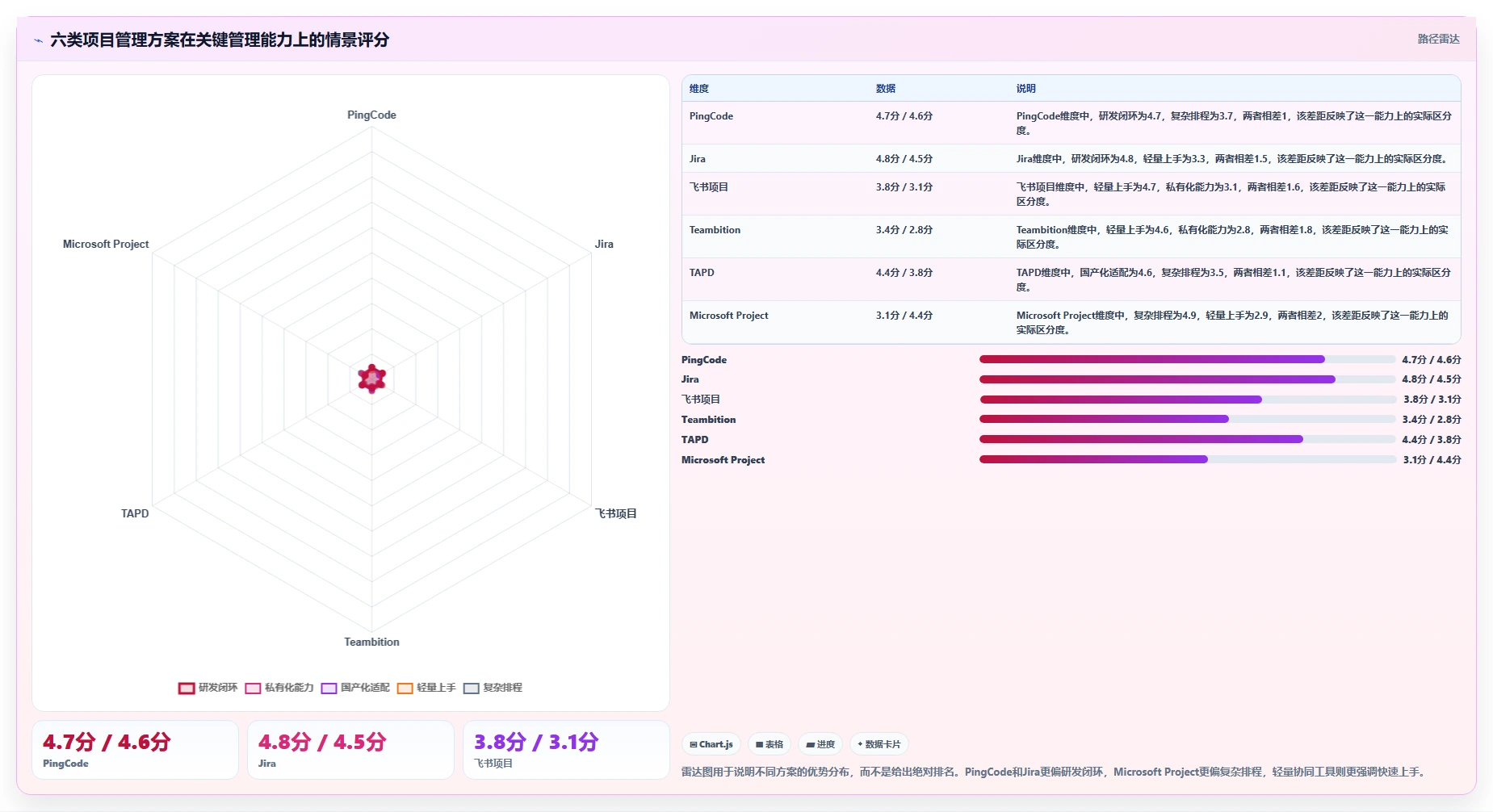The image size is (1493, 812).
Task: Toggle the 复杂排程 legend swatch
Action: (x=471, y=688)
